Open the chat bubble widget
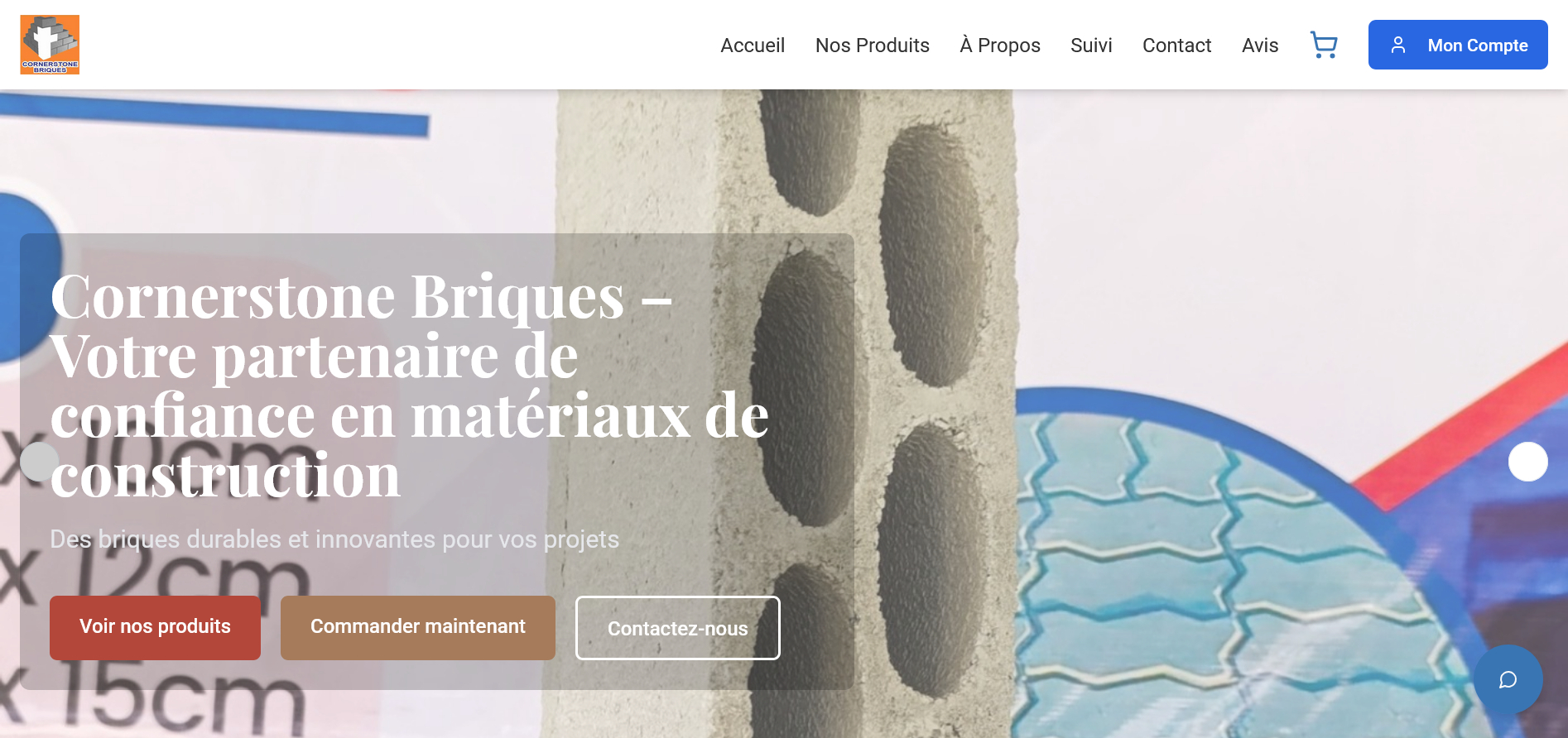The height and width of the screenshot is (738, 1568). [1508, 679]
